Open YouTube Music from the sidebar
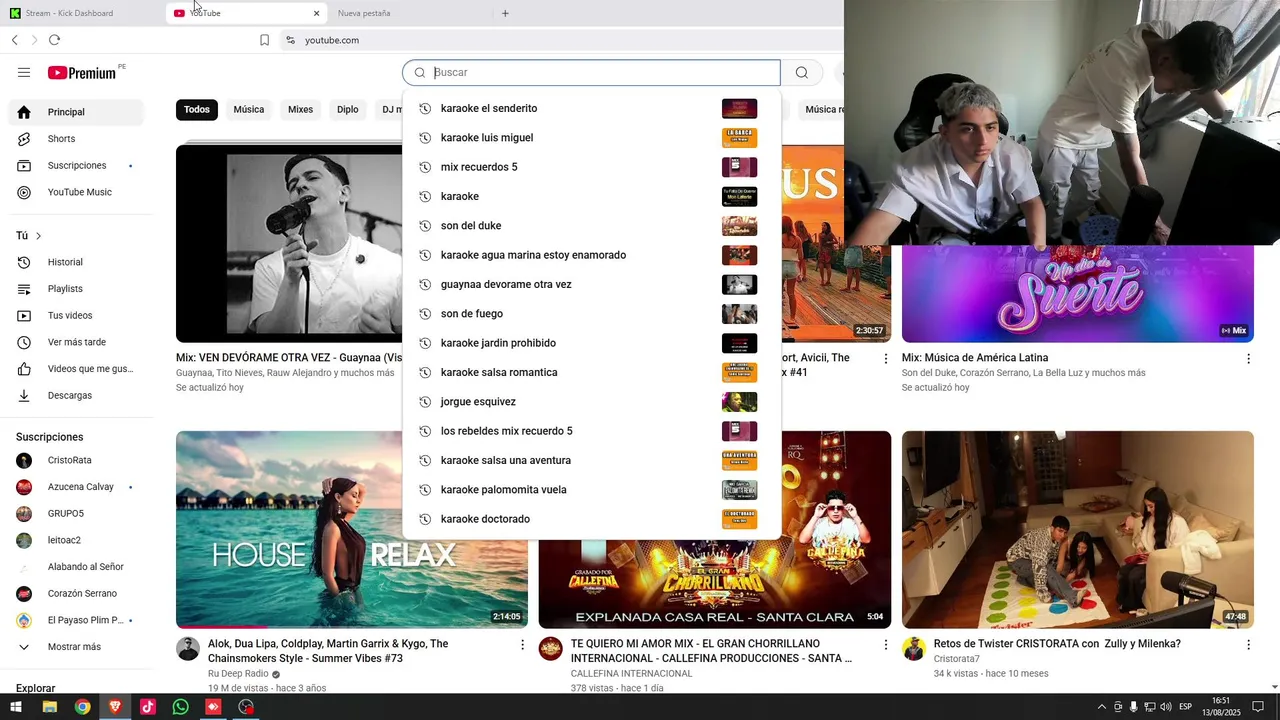The width and height of the screenshot is (1280, 720). click(76, 192)
